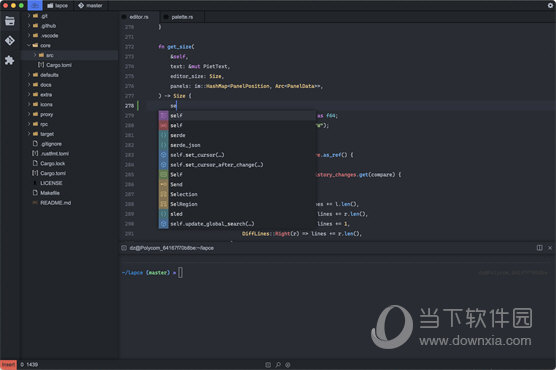The height and width of the screenshot is (370, 556).
Task: Click the terminal icon beside dz@Polycom title
Action: [x=124, y=248]
